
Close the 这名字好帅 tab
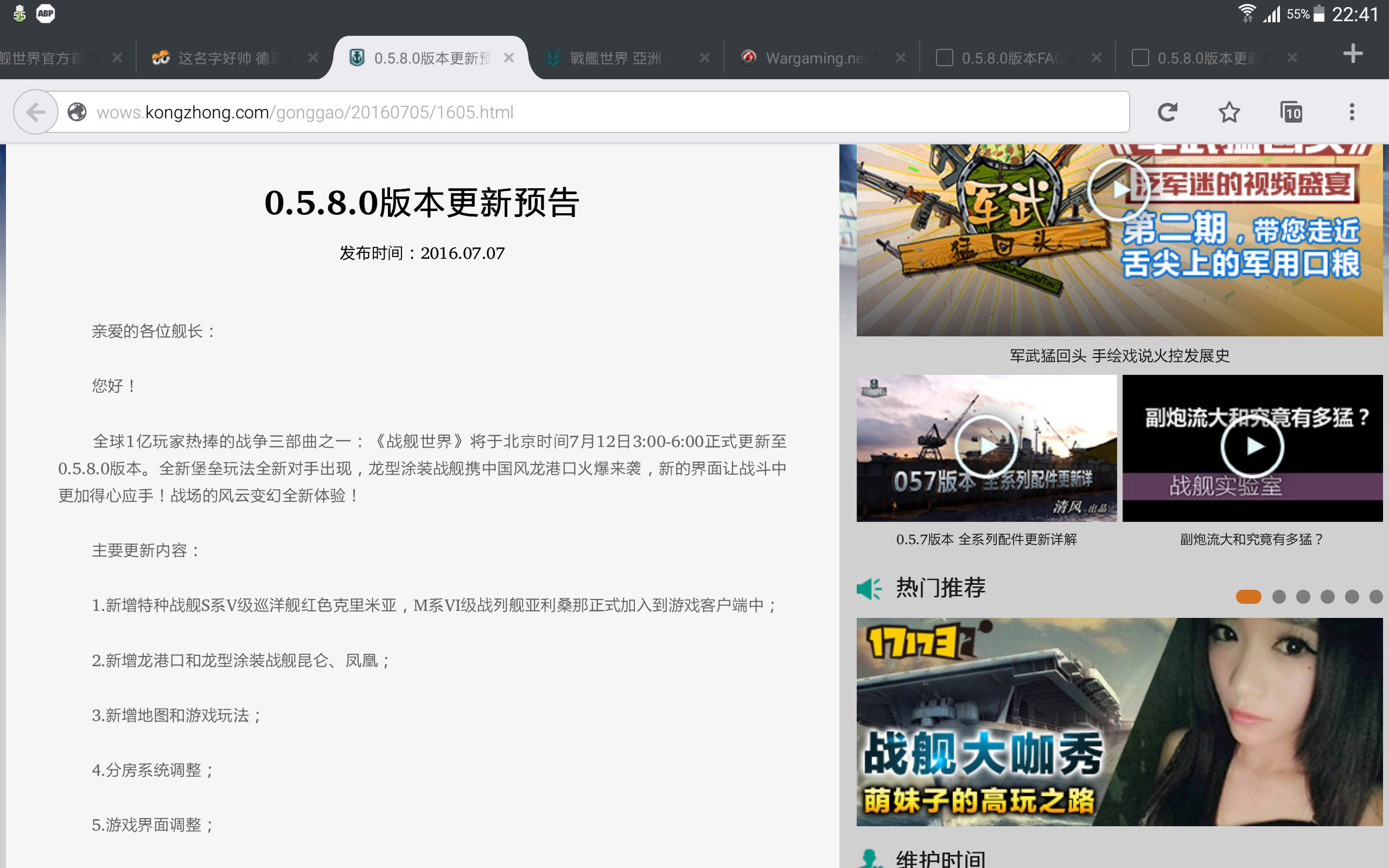313,58
